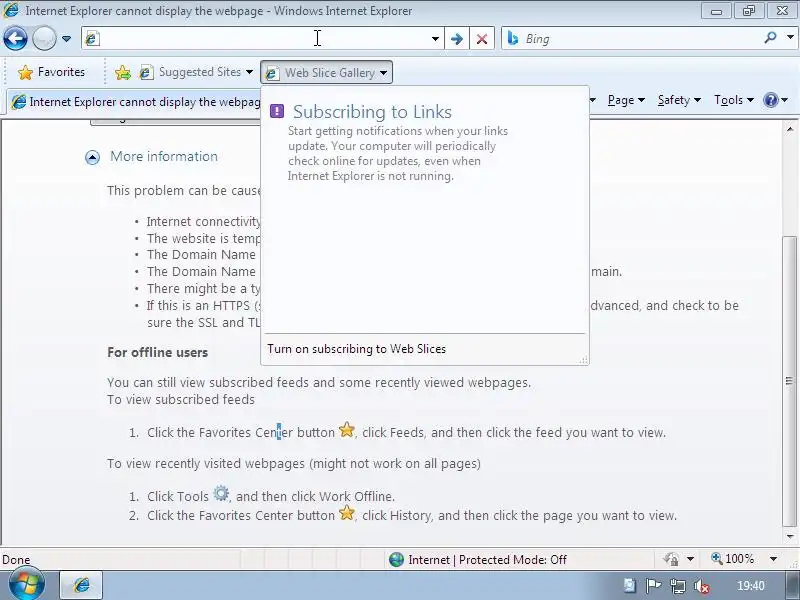Open the recent pages dropdown arrow

pyautogui.click(x=66, y=39)
